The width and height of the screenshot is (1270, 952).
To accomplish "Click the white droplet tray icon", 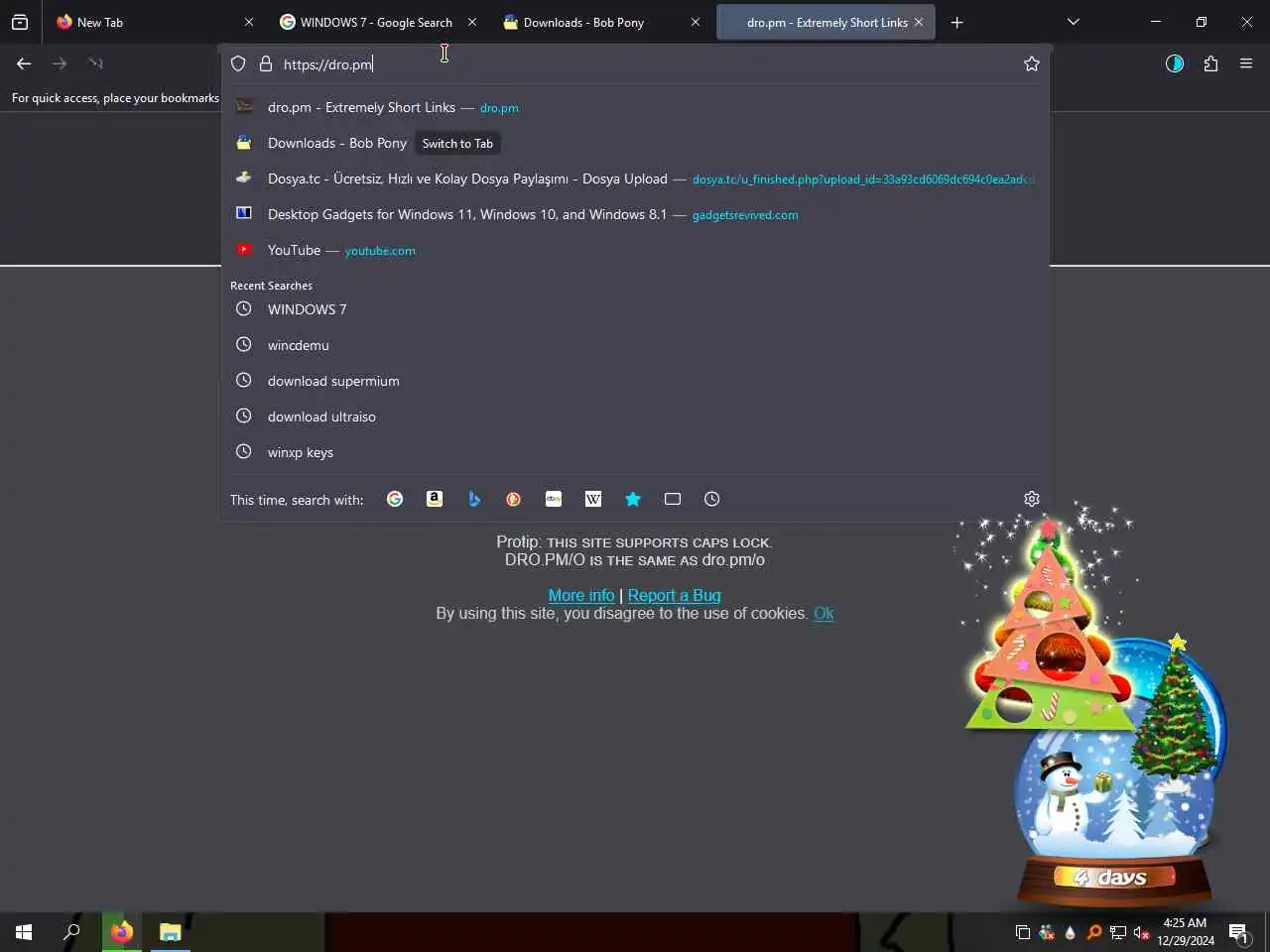I will click(x=1071, y=932).
